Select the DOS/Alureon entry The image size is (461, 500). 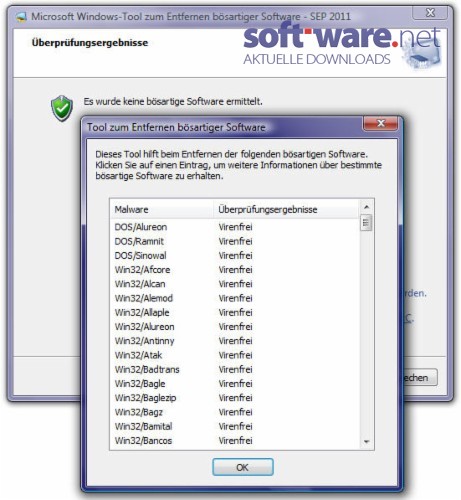[x=235, y=227]
